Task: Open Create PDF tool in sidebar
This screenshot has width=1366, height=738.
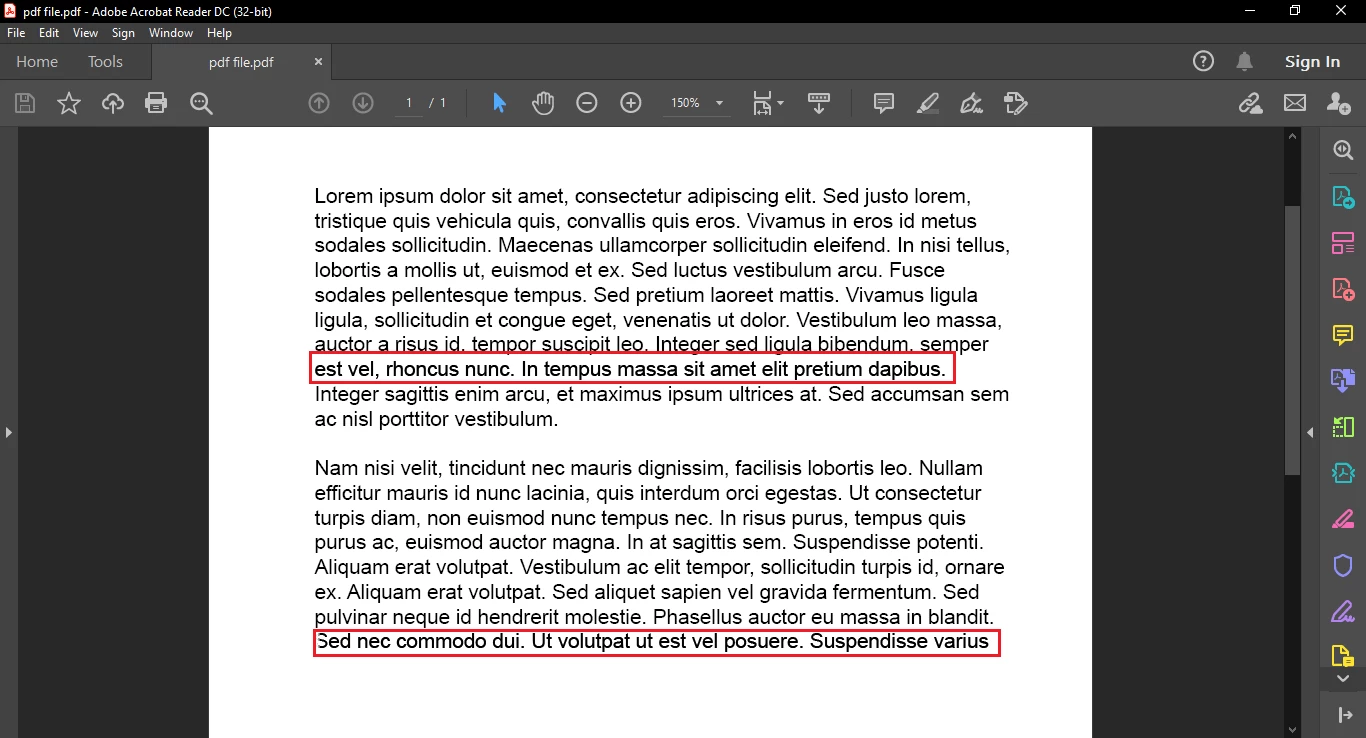Action: [1342, 289]
